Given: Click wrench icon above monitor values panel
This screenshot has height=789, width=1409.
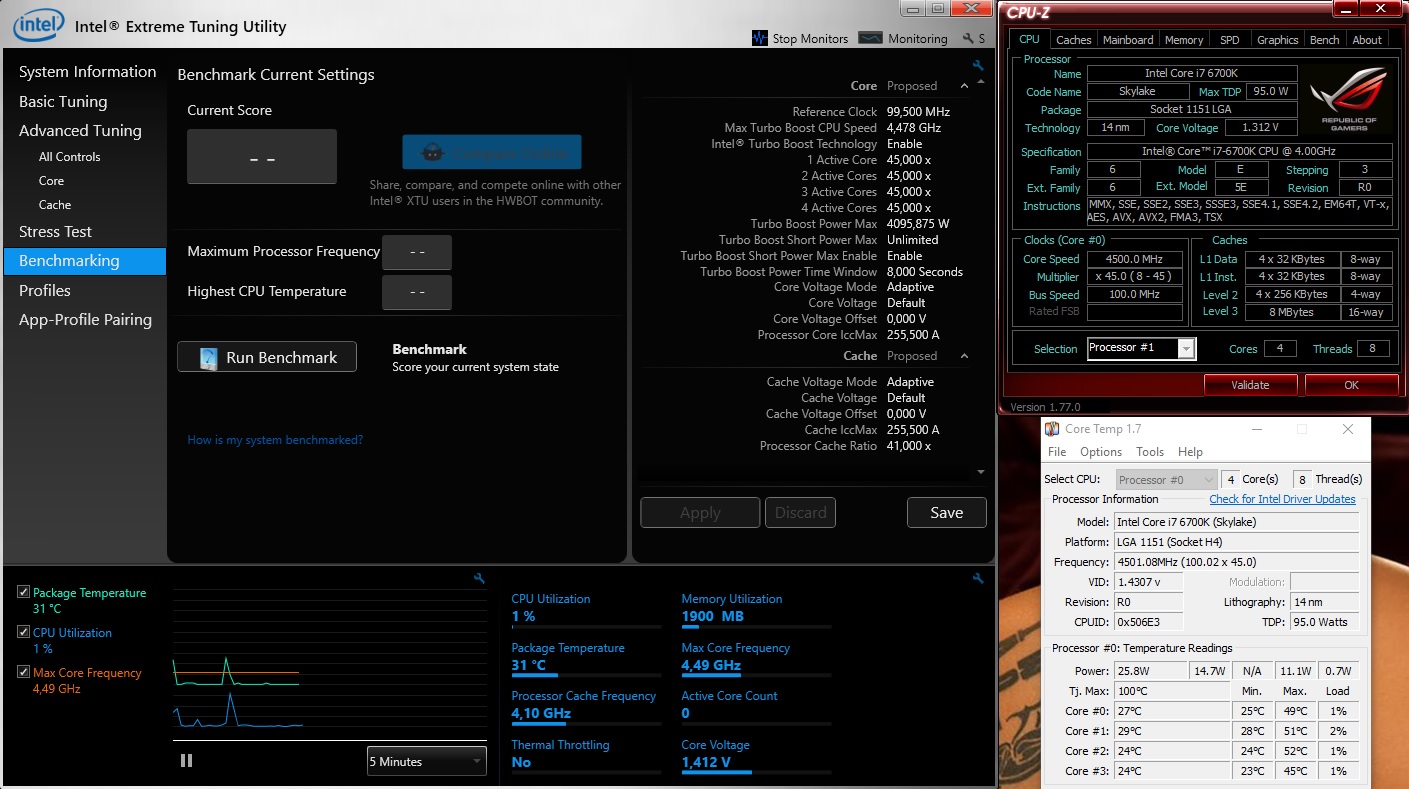Looking at the screenshot, I should pos(978,578).
